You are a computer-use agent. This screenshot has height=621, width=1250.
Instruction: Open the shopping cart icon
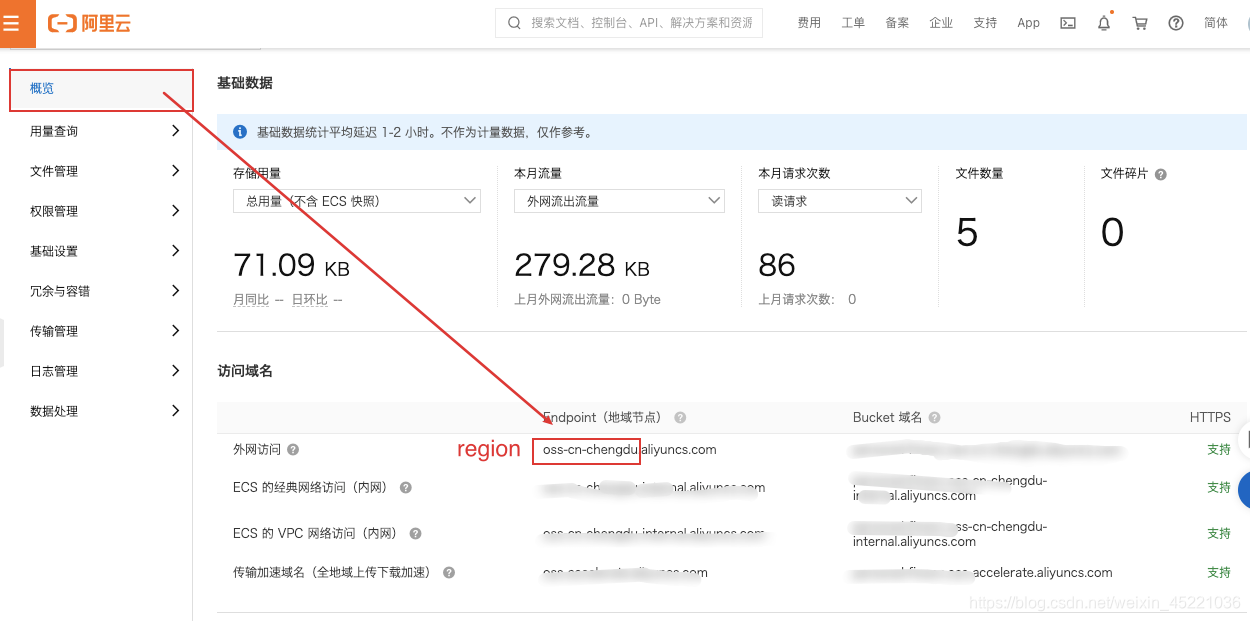(x=1140, y=23)
